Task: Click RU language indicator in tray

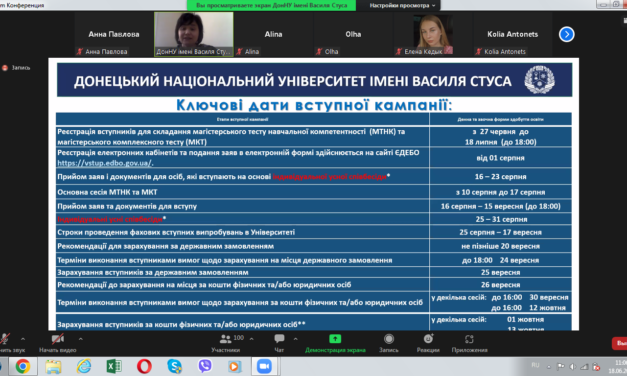Action: [535, 365]
